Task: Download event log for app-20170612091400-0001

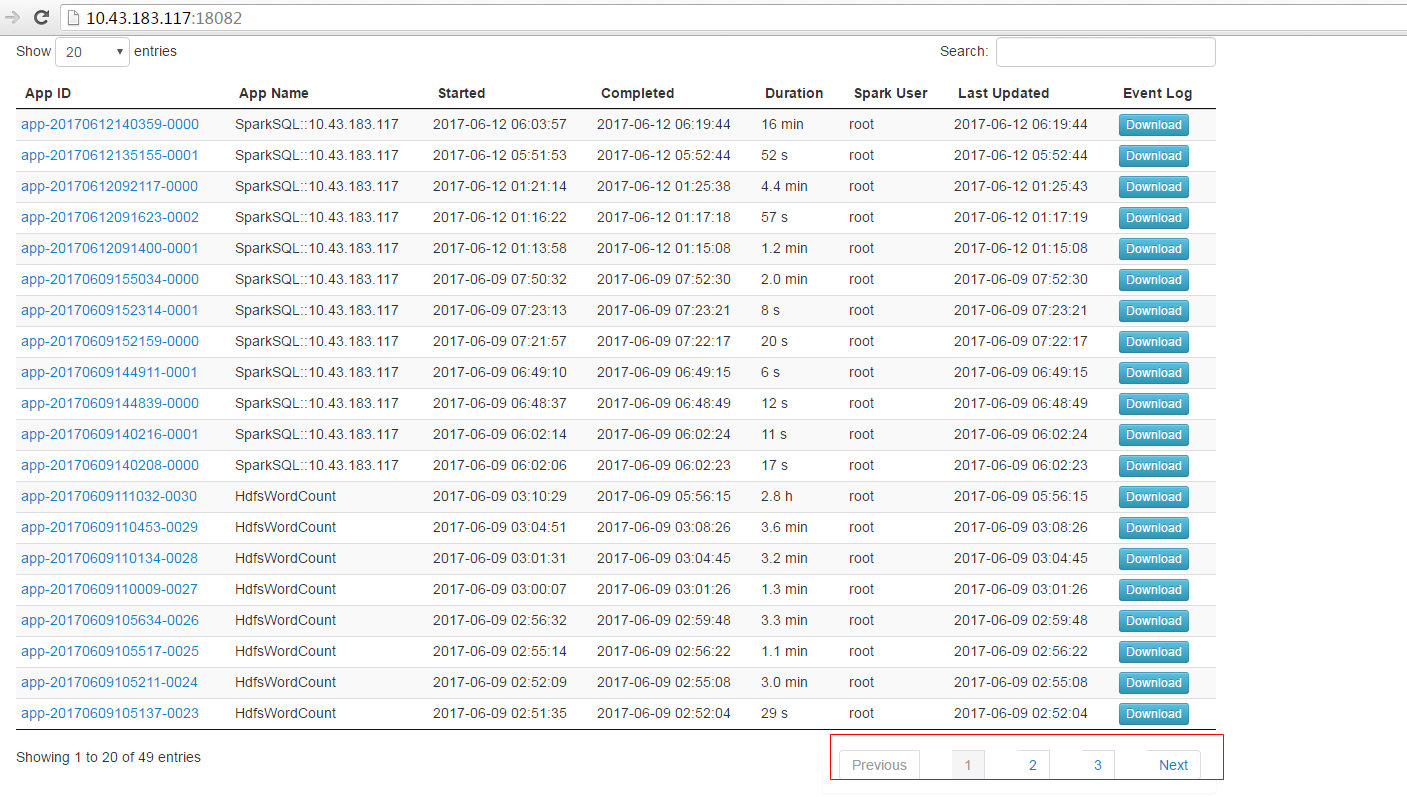Action: (x=1154, y=249)
